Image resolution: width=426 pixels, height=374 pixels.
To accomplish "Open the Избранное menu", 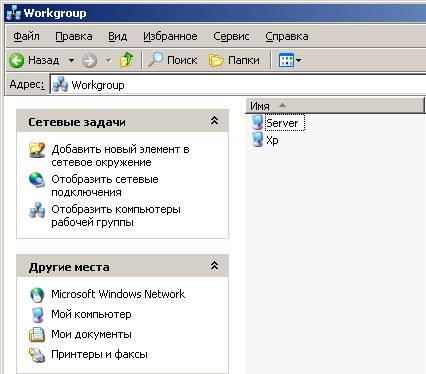I will pos(170,36).
